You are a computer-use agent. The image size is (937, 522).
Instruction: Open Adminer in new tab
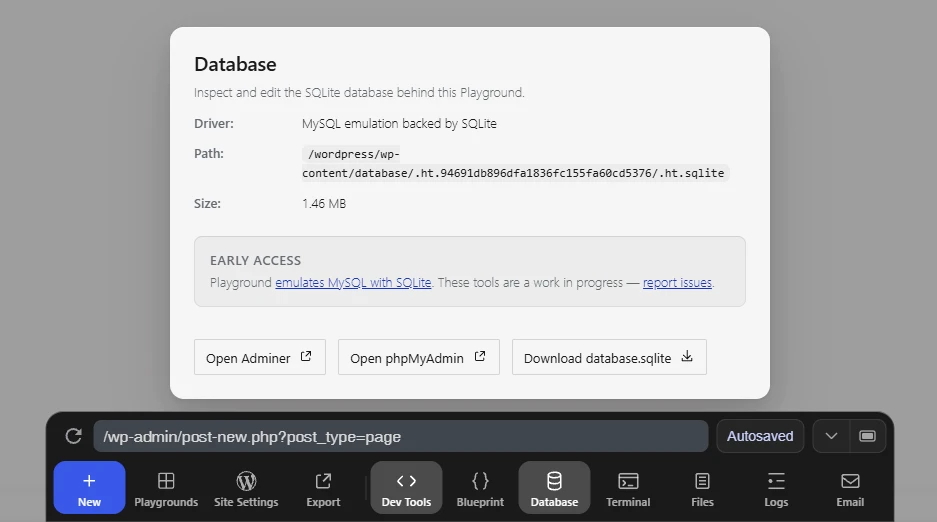[260, 357]
